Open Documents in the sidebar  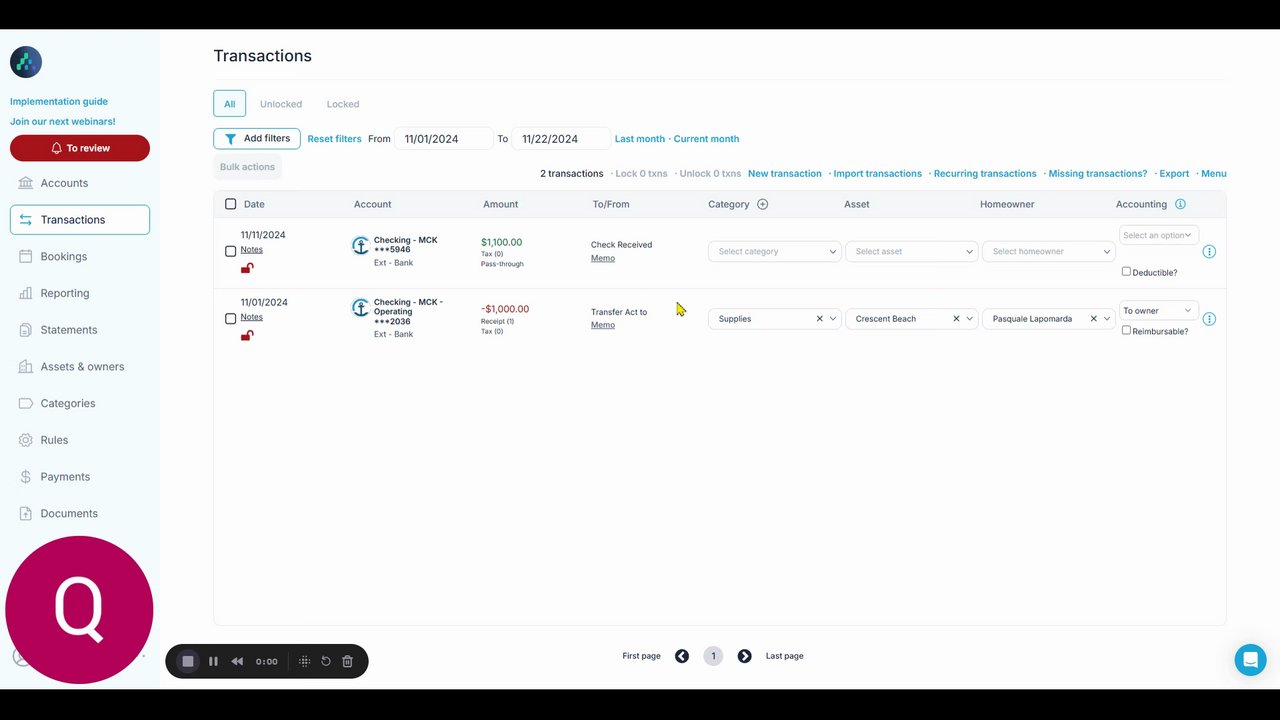click(x=80, y=513)
